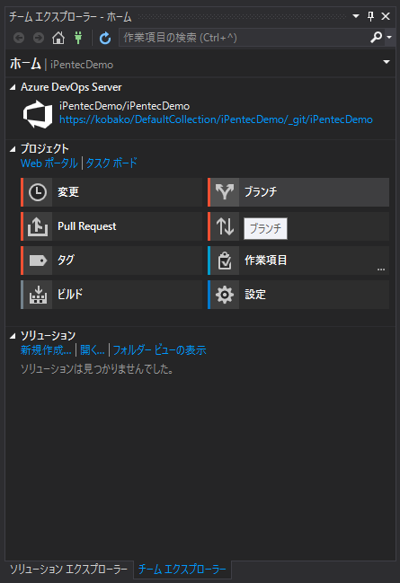Click the ブランチ branch icon
The height and width of the screenshot is (583, 400).
225,192
